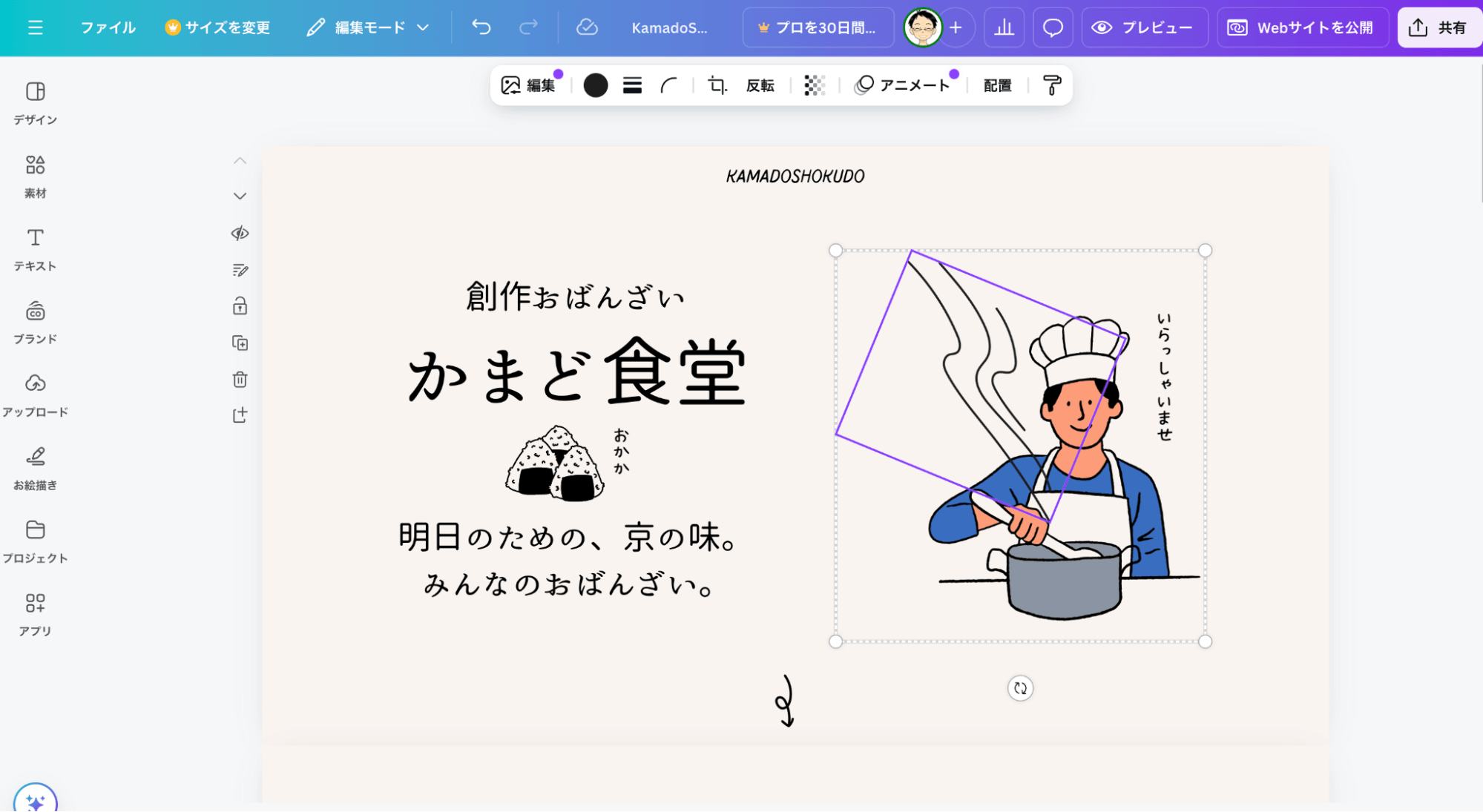The width and height of the screenshot is (1483, 812).
Task: Click the rotate handle below the chef illustration
Action: [x=1019, y=688]
